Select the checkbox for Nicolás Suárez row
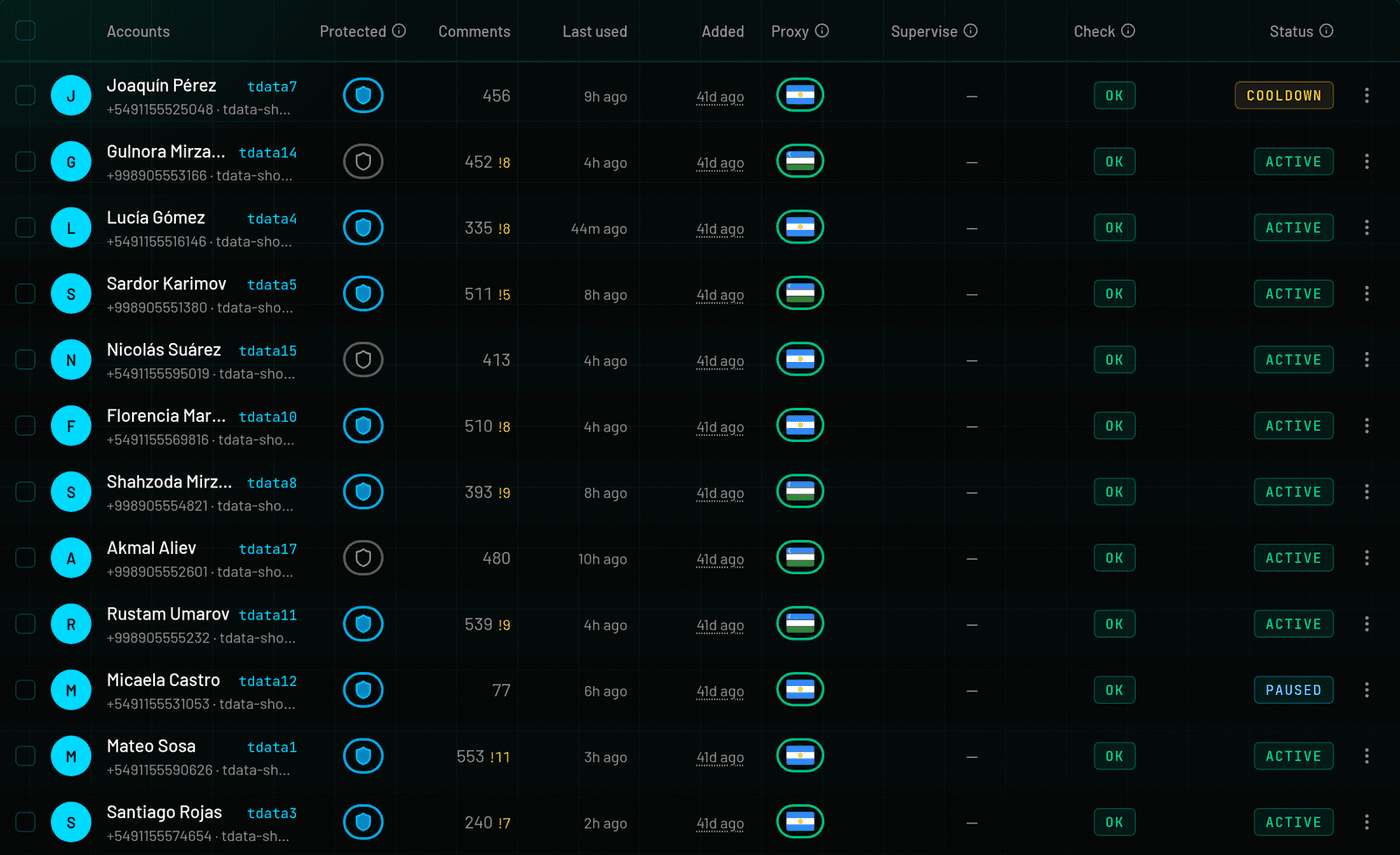Viewport: 1400px width, 855px height. click(x=25, y=359)
